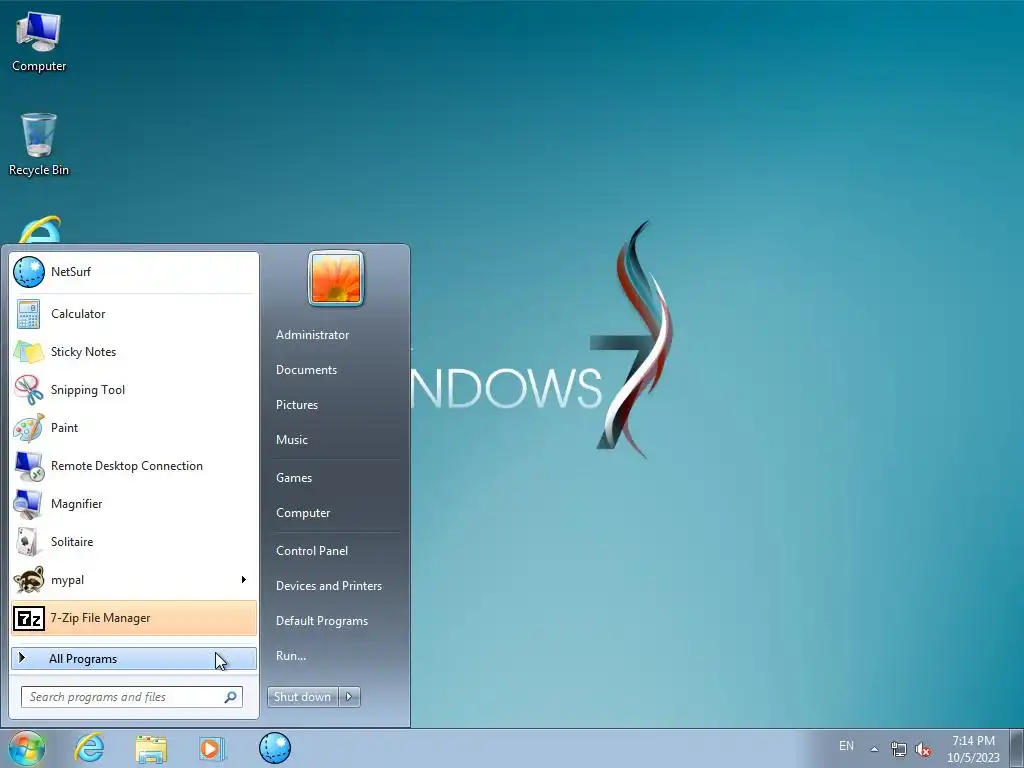This screenshot has width=1024, height=768.
Task: Click the search magnifier icon
Action: pyautogui.click(x=230, y=697)
